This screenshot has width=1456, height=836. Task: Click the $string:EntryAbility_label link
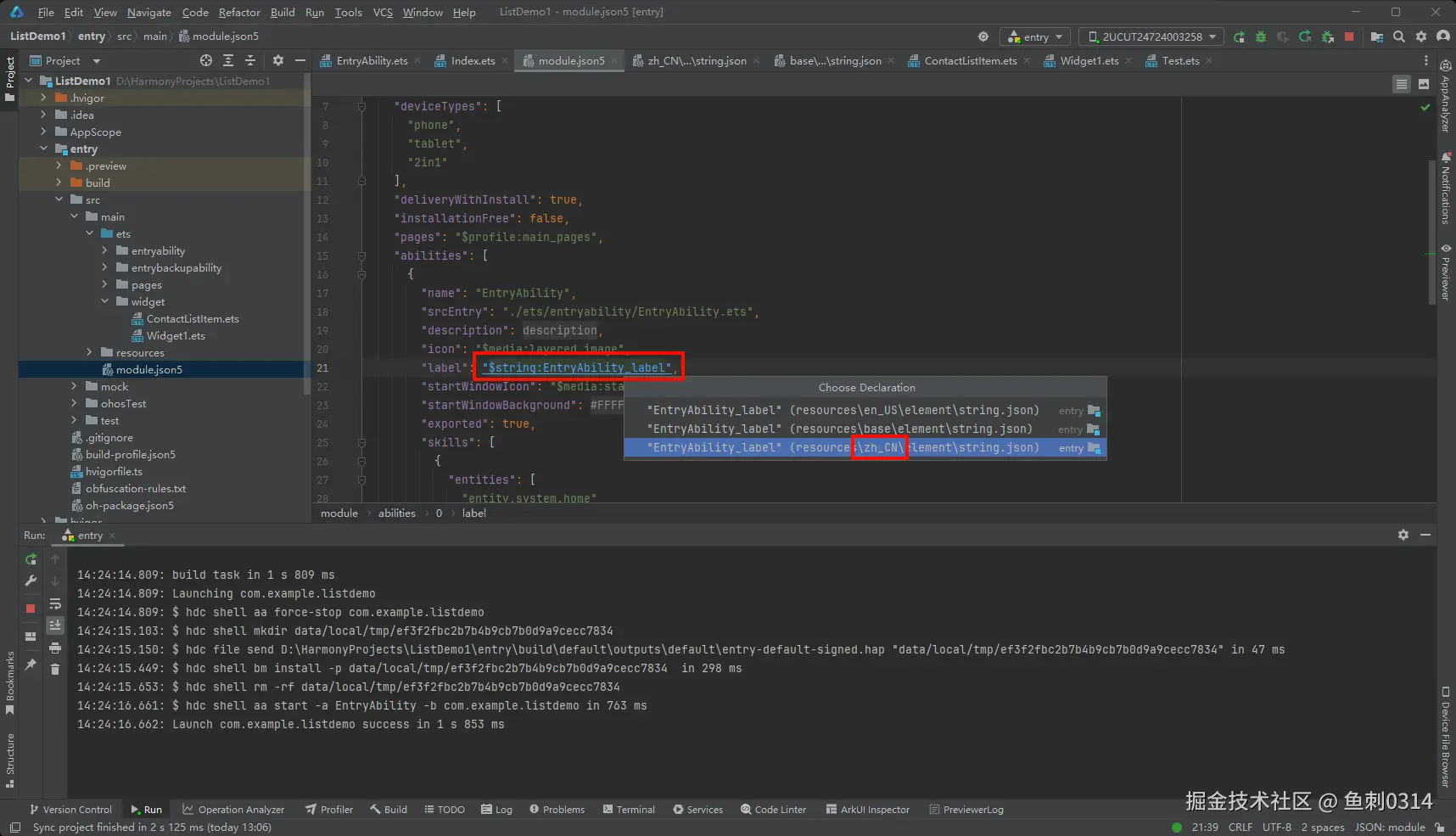point(577,368)
